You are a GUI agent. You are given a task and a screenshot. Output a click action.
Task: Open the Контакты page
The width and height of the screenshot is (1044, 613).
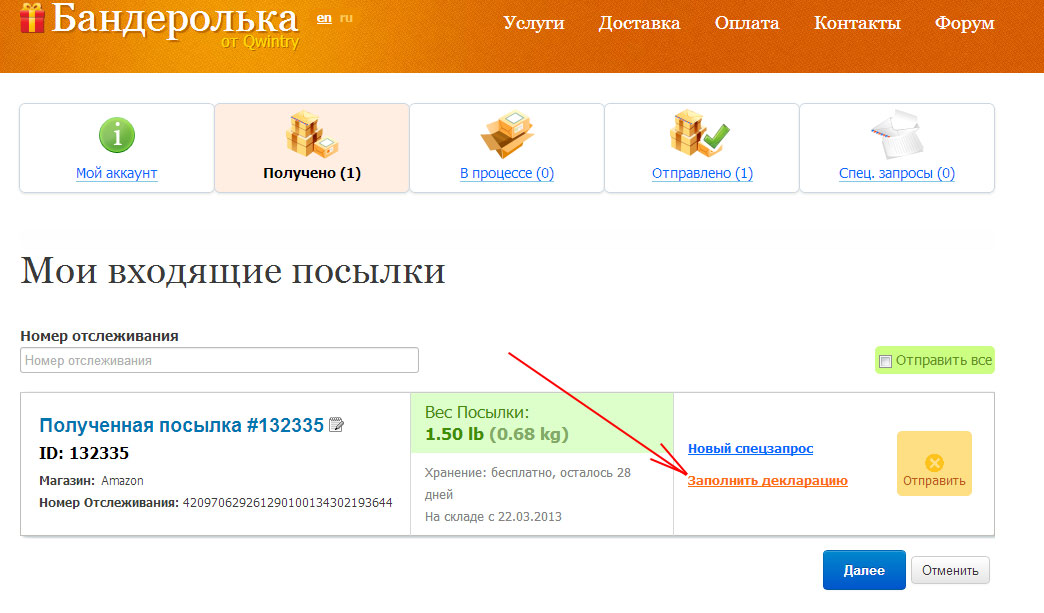857,23
